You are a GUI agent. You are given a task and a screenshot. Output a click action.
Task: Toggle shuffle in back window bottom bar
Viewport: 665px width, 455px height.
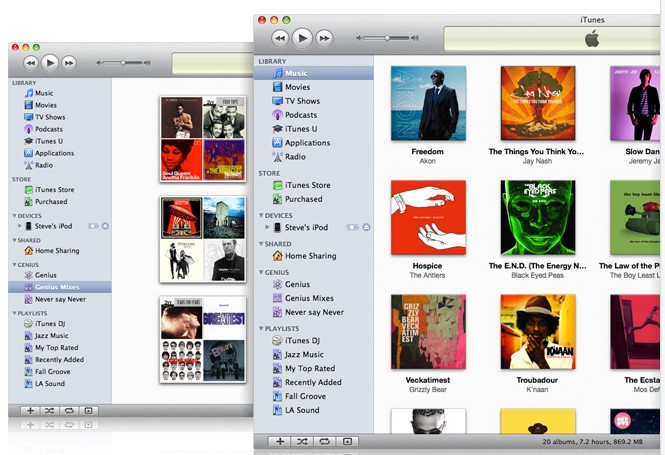pos(50,410)
